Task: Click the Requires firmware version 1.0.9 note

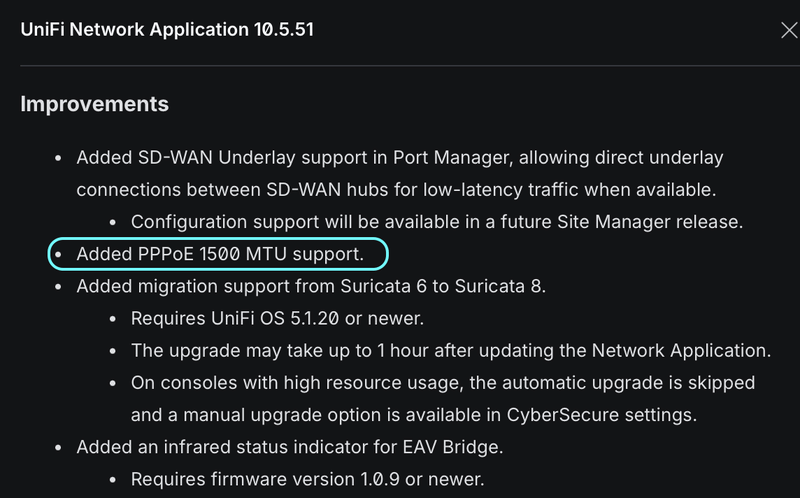Action: [307, 479]
